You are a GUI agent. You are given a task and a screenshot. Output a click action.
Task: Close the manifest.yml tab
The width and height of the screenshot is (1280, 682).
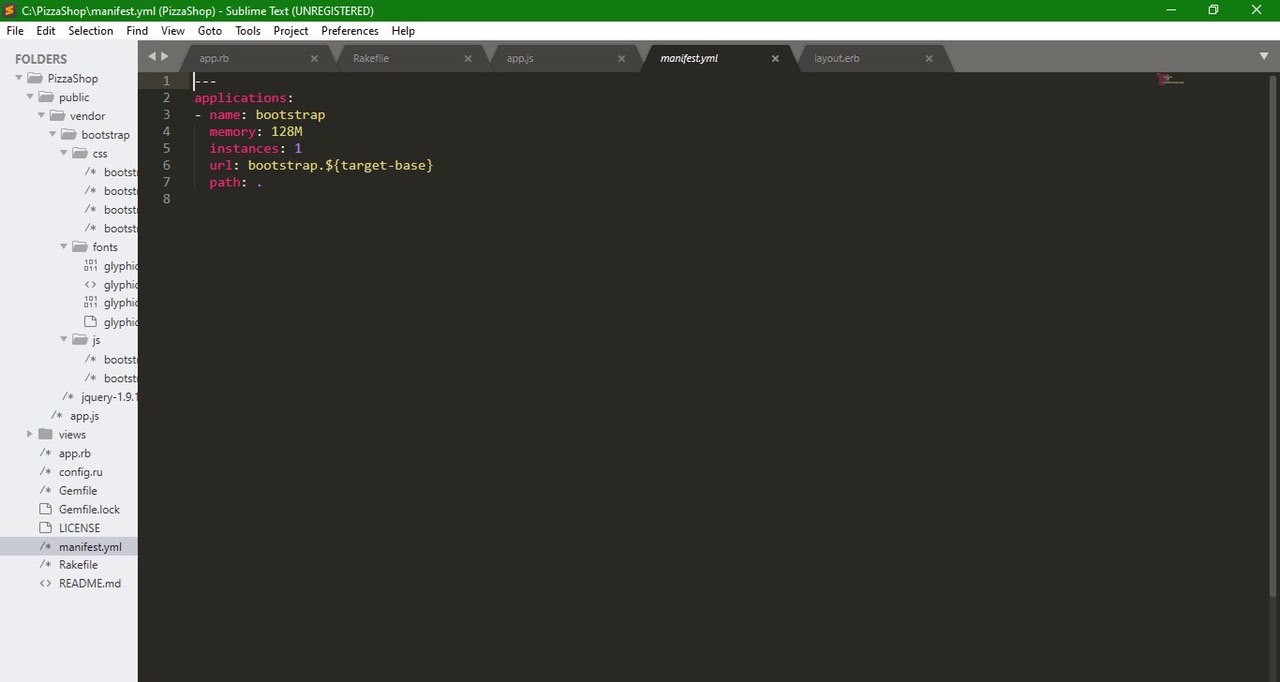(x=775, y=59)
